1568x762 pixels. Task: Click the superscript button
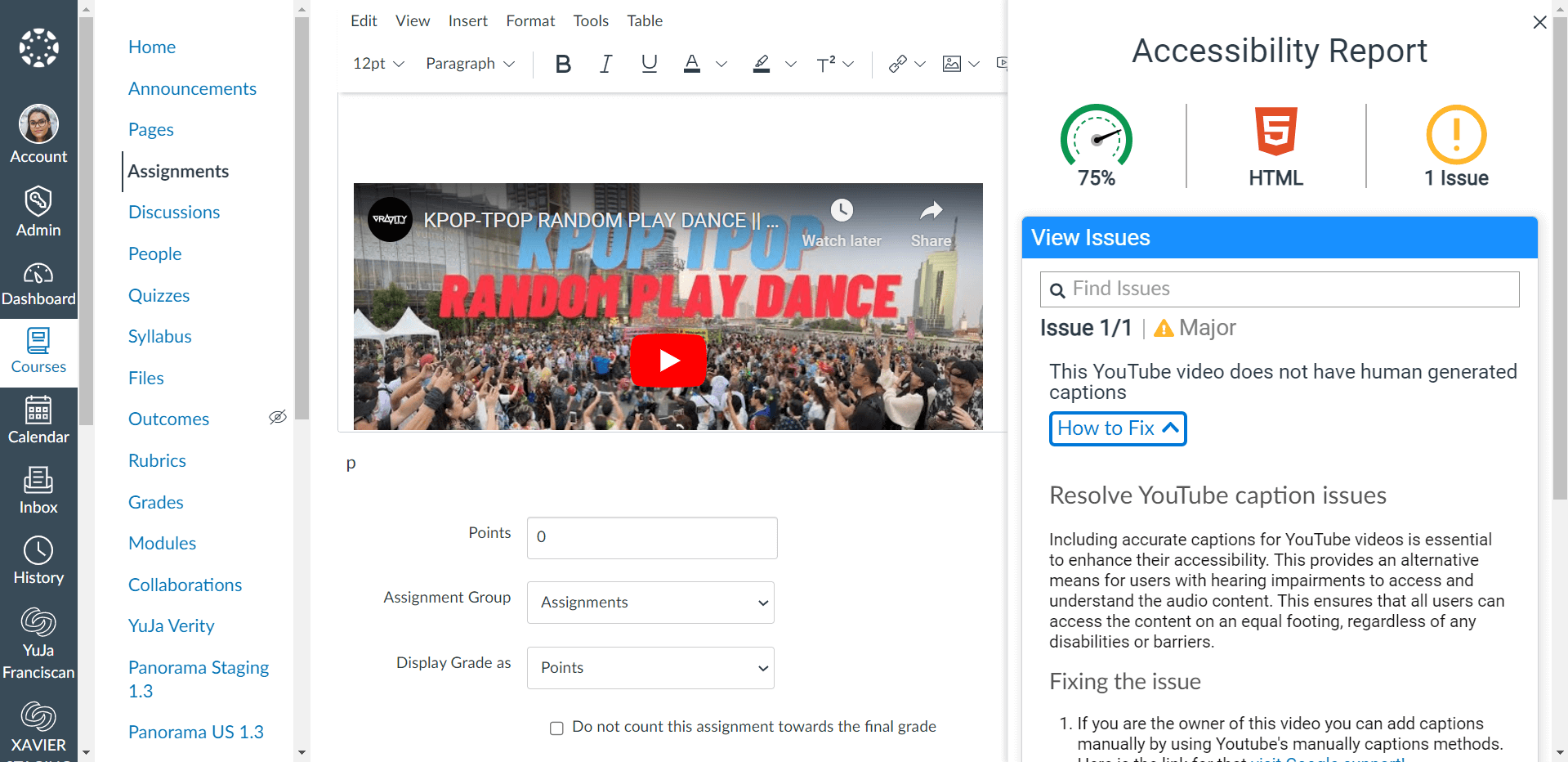826,64
